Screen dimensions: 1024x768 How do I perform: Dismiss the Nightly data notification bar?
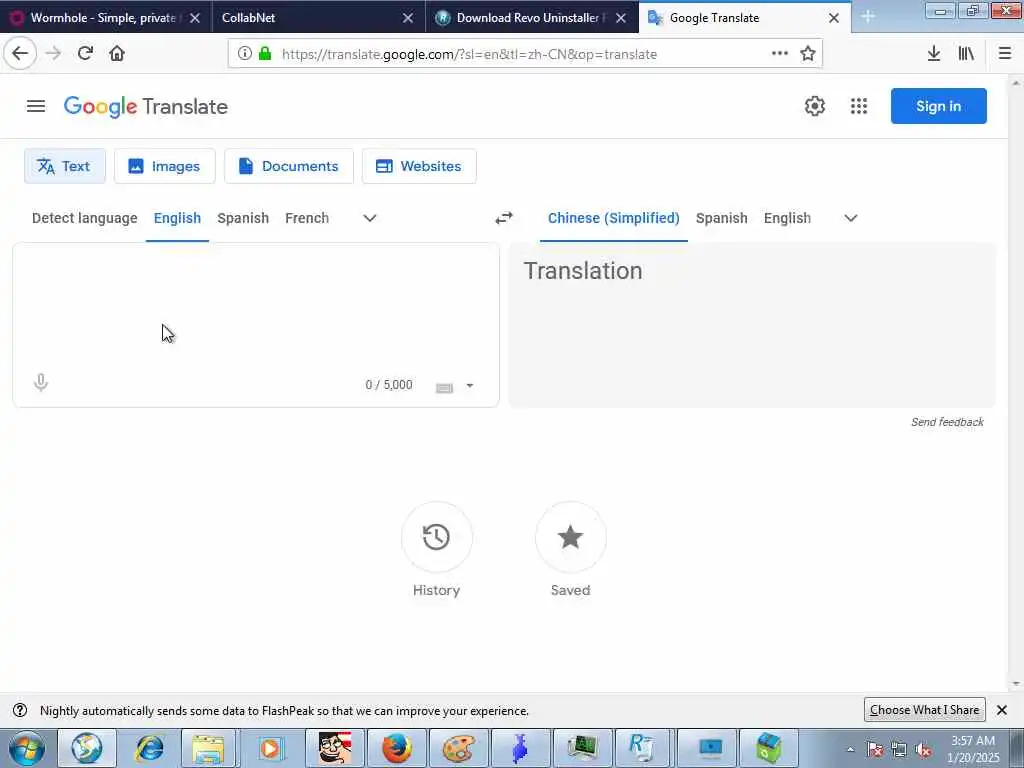pyautogui.click(x=1002, y=710)
